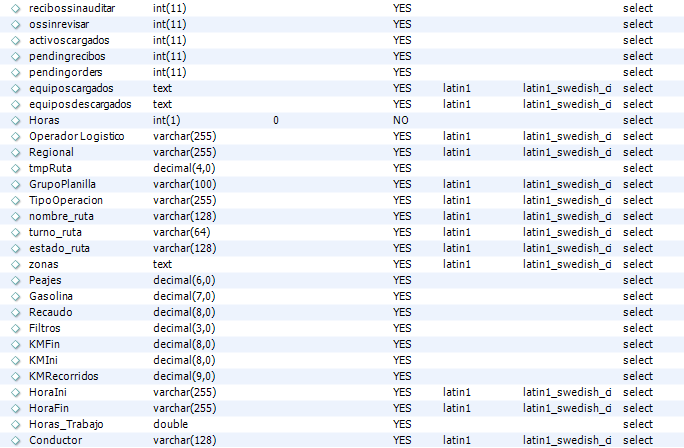Click the diamond icon beside activoscargados

click(16, 41)
